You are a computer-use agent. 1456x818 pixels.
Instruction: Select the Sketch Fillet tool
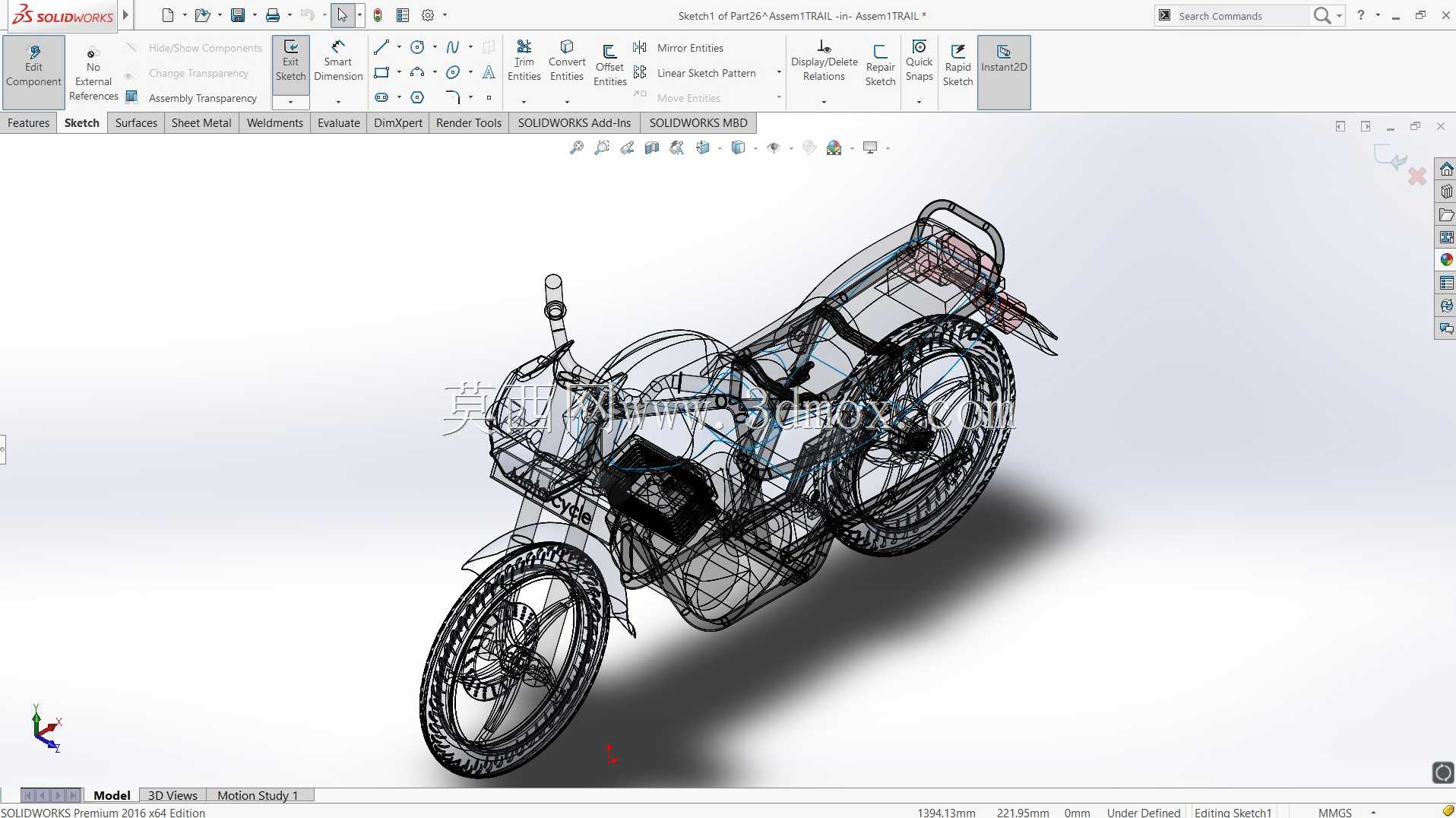(453, 97)
